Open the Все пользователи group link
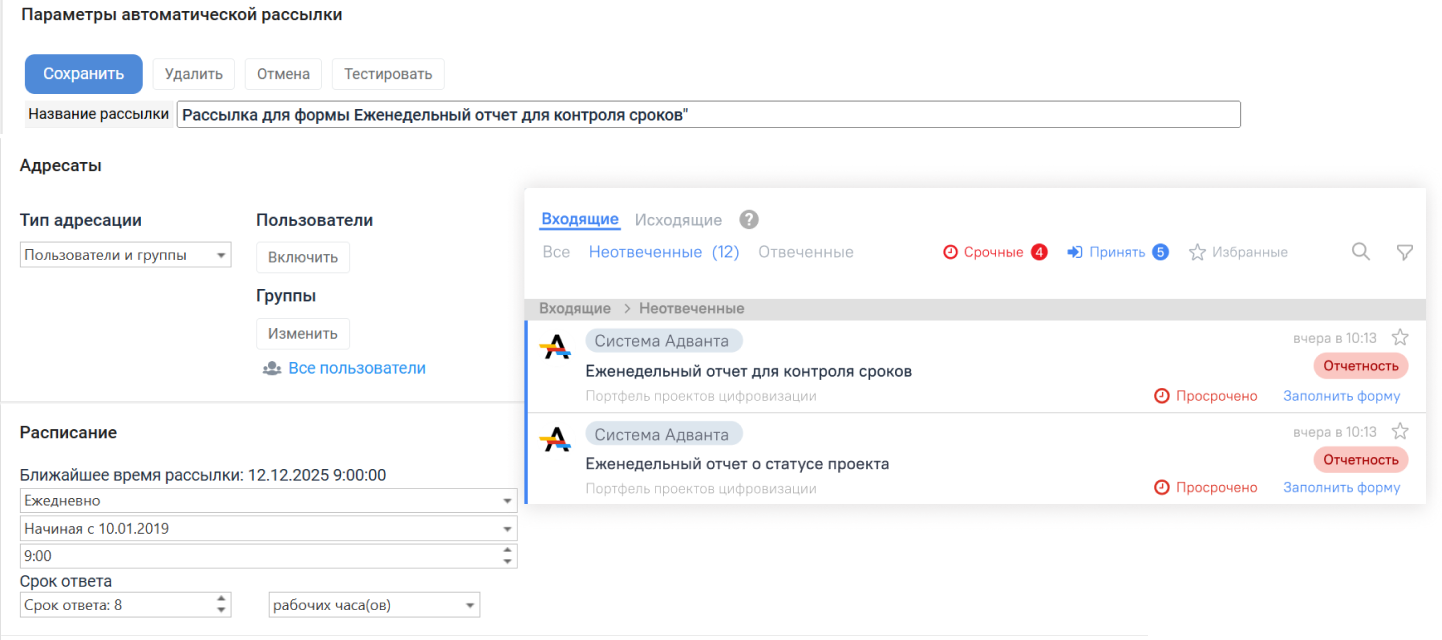 pyautogui.click(x=356, y=368)
